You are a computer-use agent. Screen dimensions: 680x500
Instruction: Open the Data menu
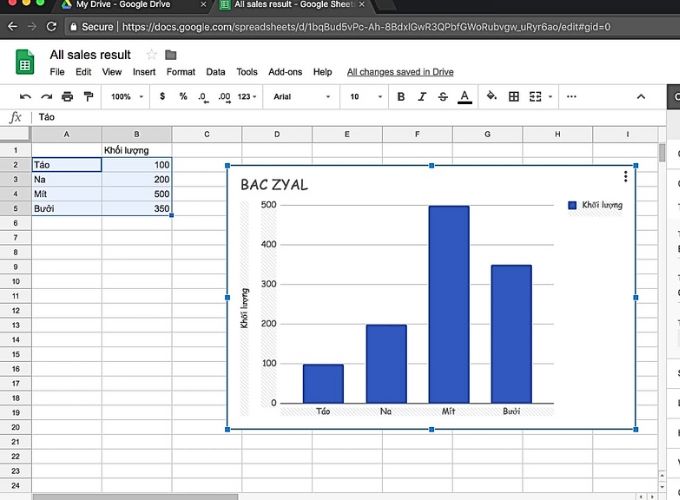216,72
